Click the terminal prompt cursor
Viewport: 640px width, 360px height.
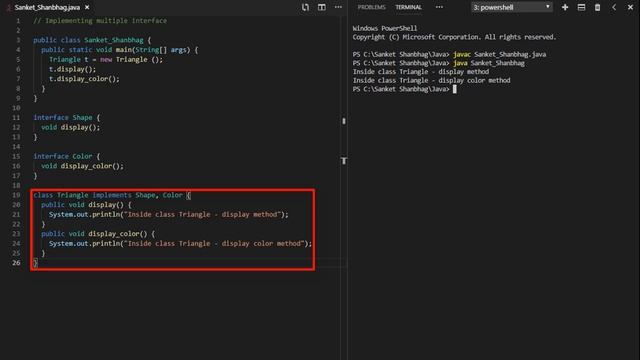coord(455,89)
